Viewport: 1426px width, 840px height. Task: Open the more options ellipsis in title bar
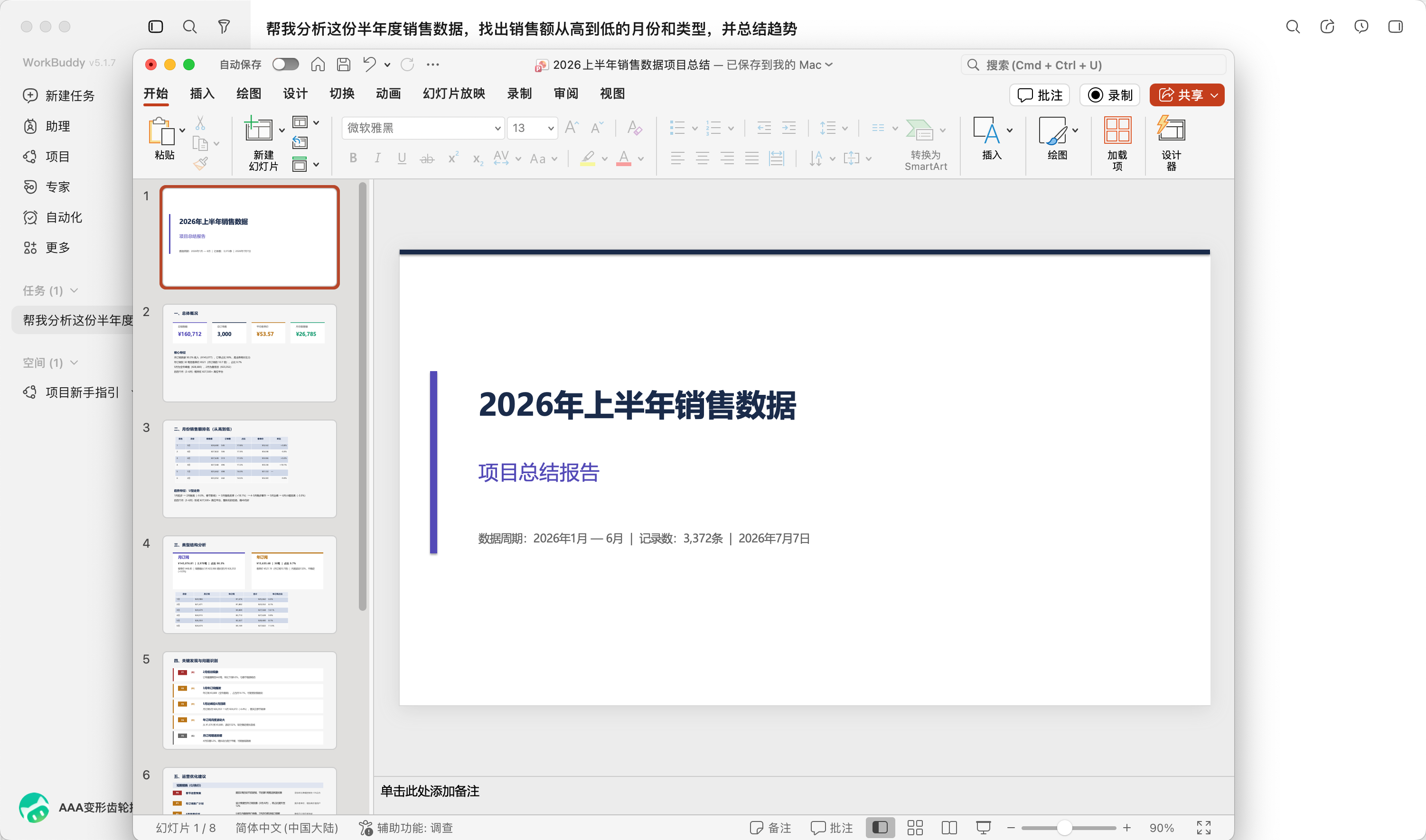click(x=433, y=65)
